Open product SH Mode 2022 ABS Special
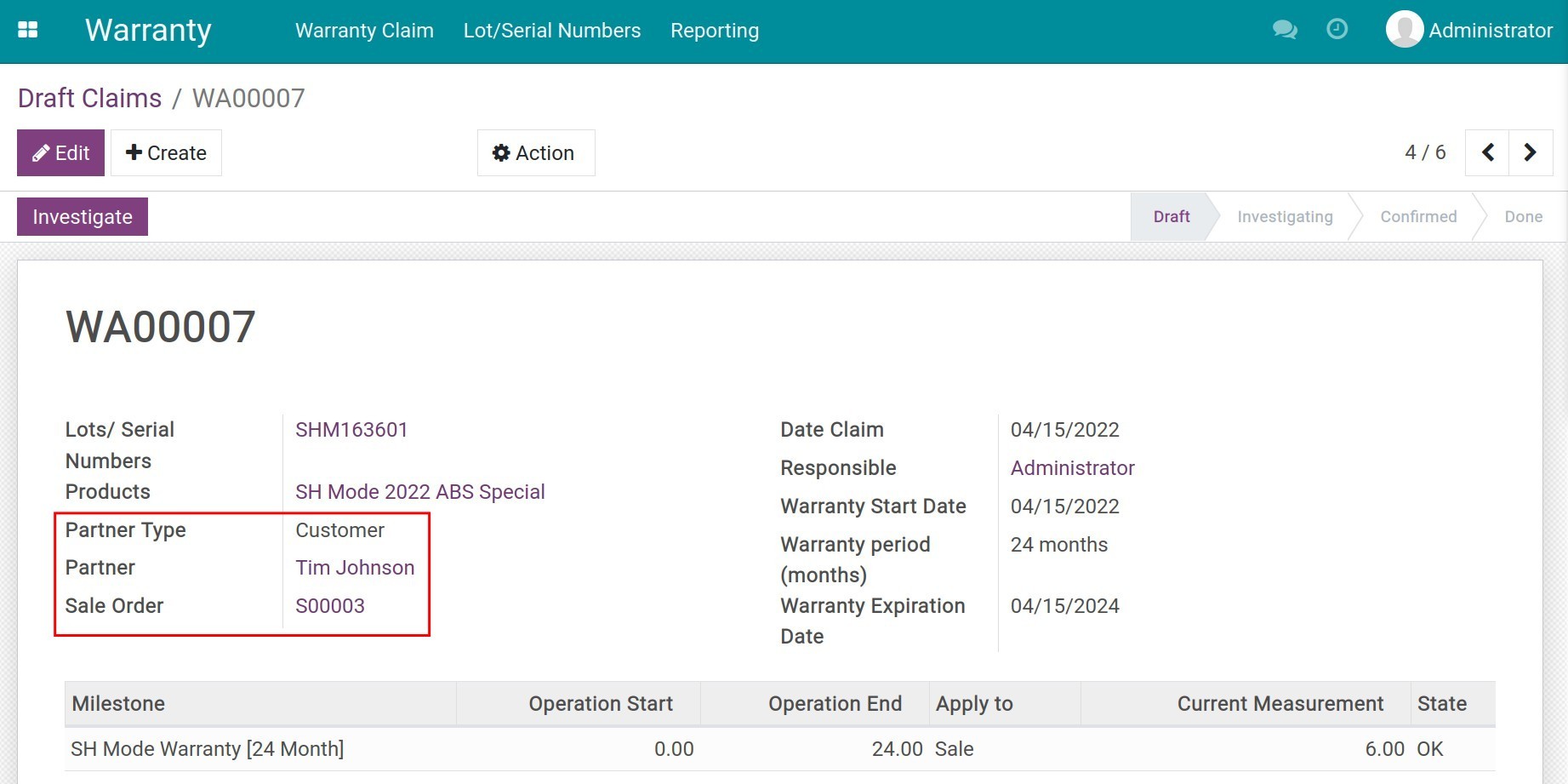 tap(420, 491)
